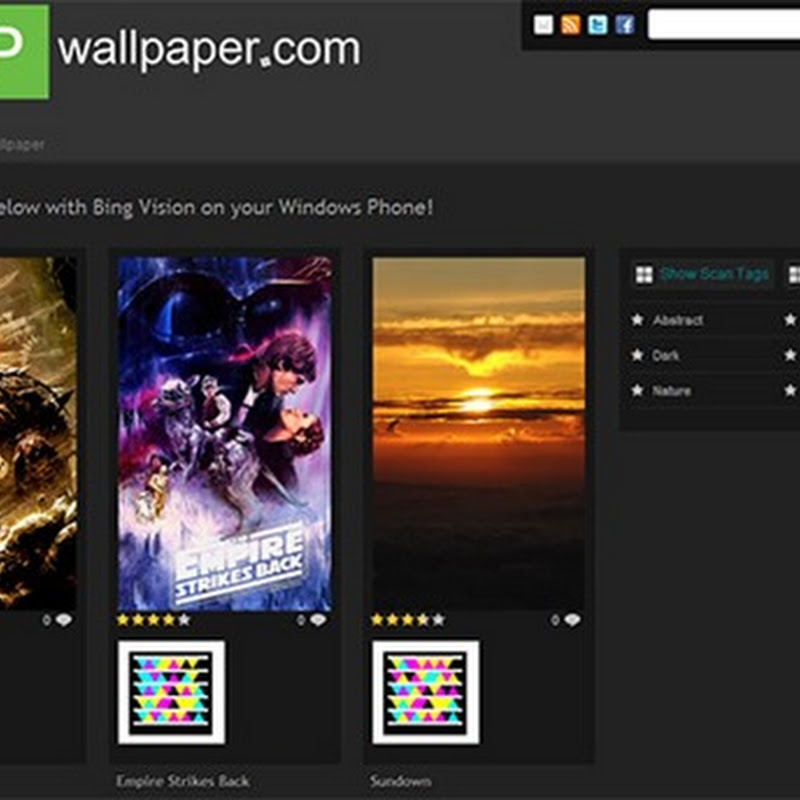Open the RSS feed icon
Viewport: 800px width, 800px height.
570,24
